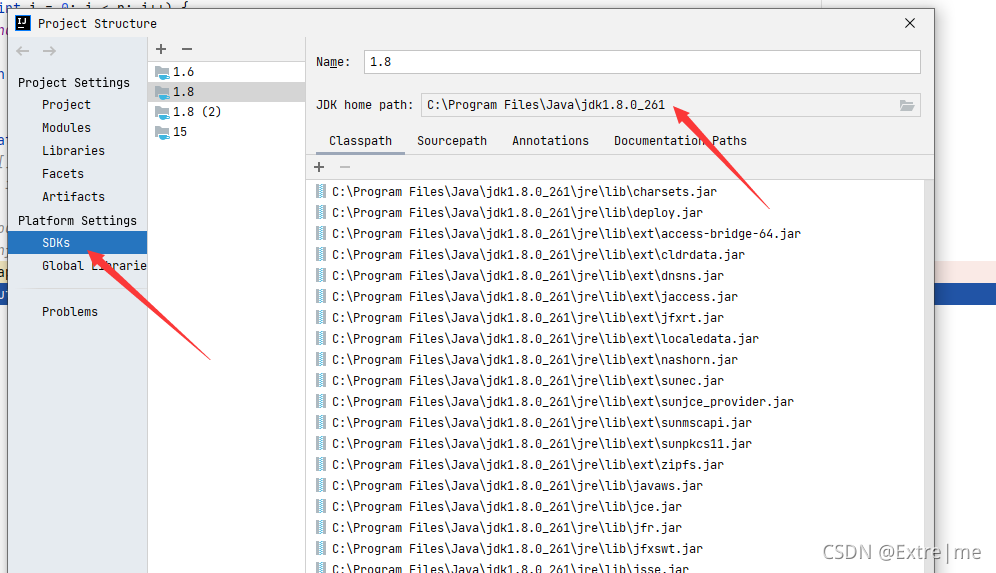The height and width of the screenshot is (573, 996).
Task: Browse for the JDK home path folder
Action: [x=906, y=105]
